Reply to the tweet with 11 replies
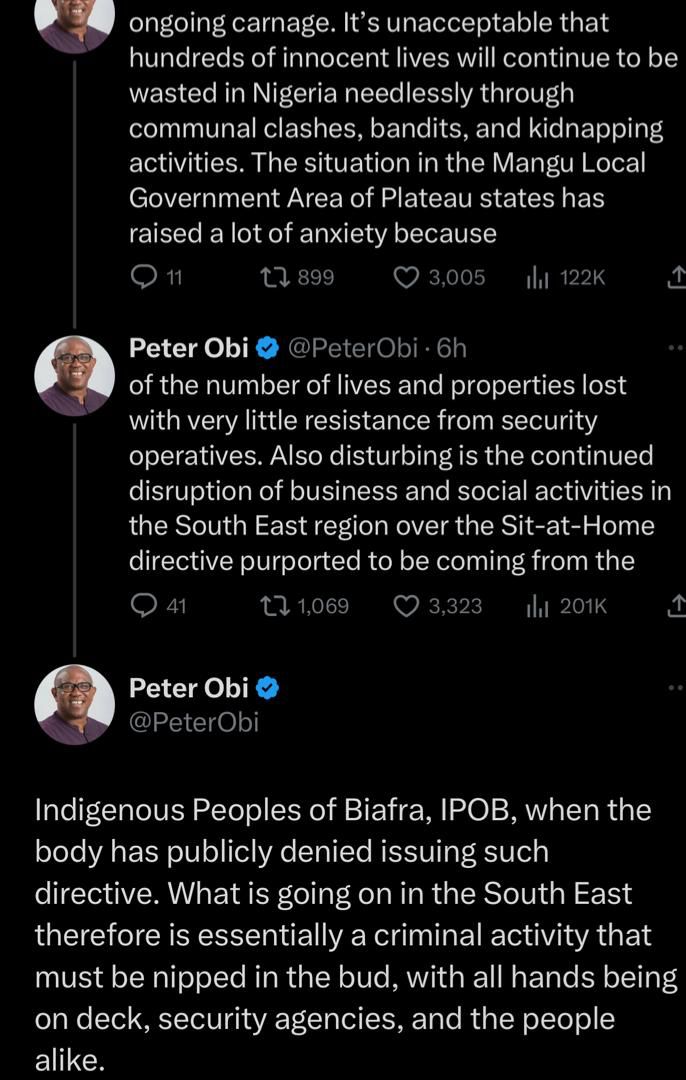686x1080 pixels. pos(145,277)
